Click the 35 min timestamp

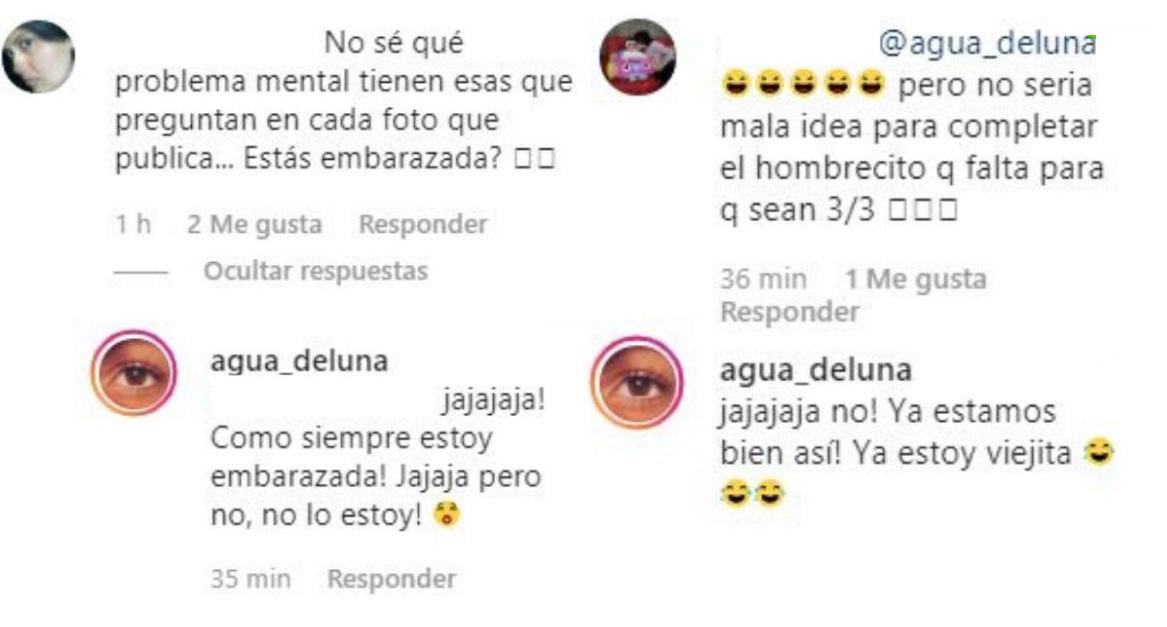coord(251,579)
